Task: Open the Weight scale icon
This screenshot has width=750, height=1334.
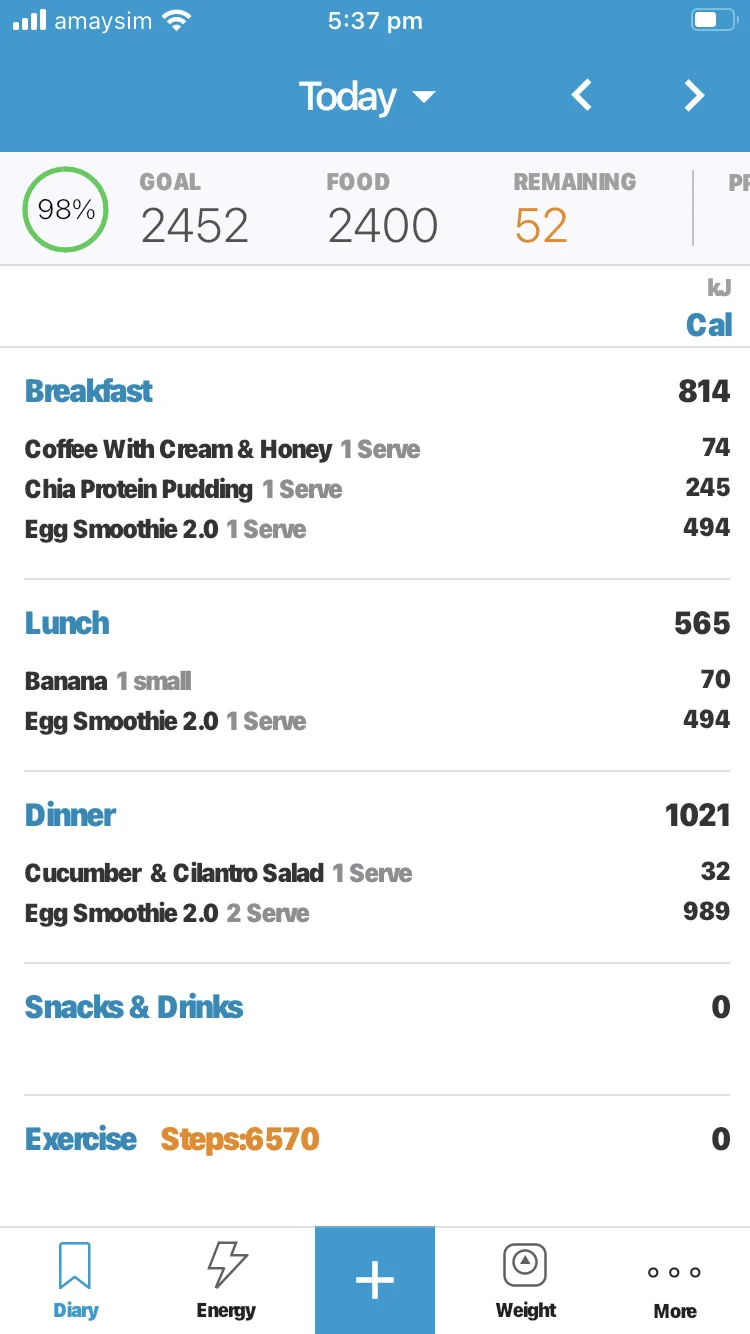Action: [x=525, y=1266]
